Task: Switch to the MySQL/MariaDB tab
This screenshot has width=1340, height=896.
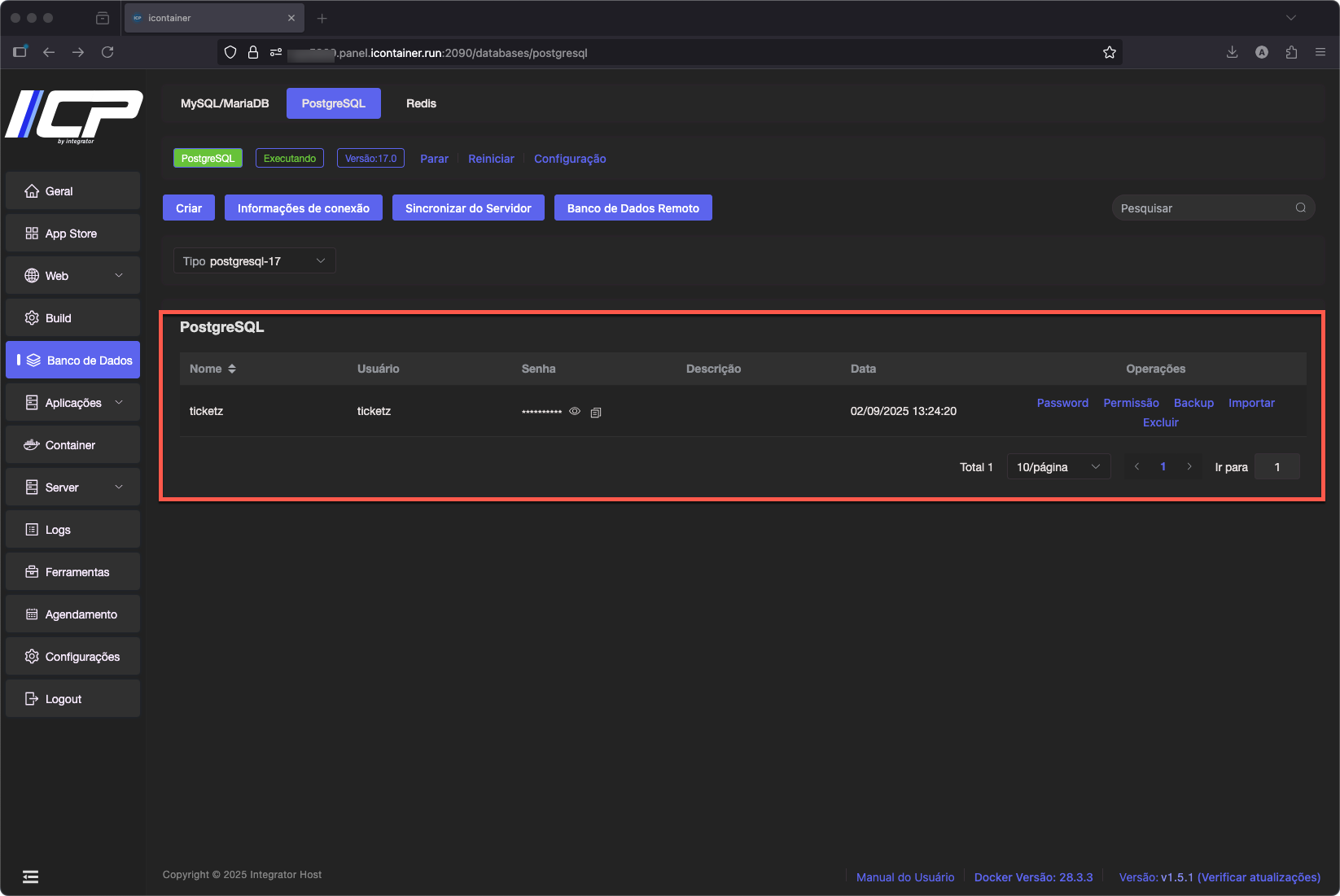Action: tap(225, 103)
